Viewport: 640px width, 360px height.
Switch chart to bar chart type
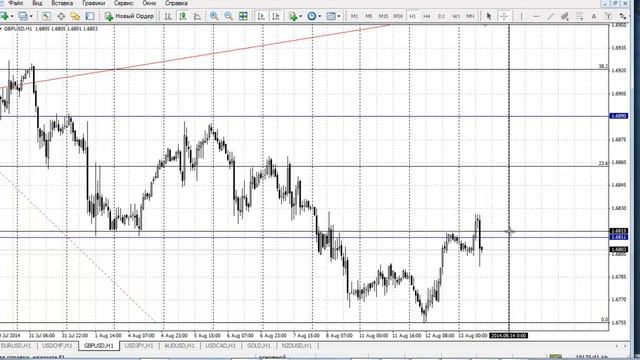pyautogui.click(x=168, y=16)
